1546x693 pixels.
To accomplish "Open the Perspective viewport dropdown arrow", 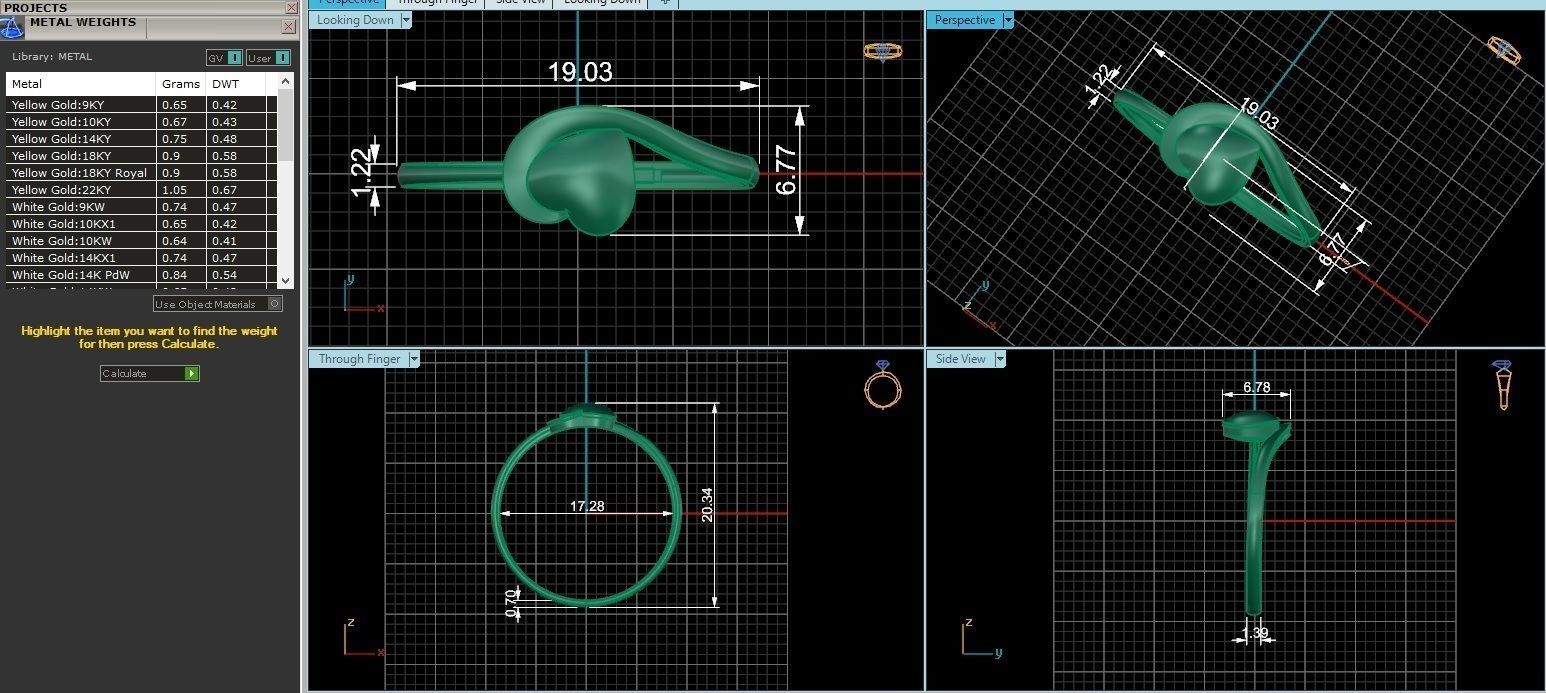I will tap(1008, 20).
